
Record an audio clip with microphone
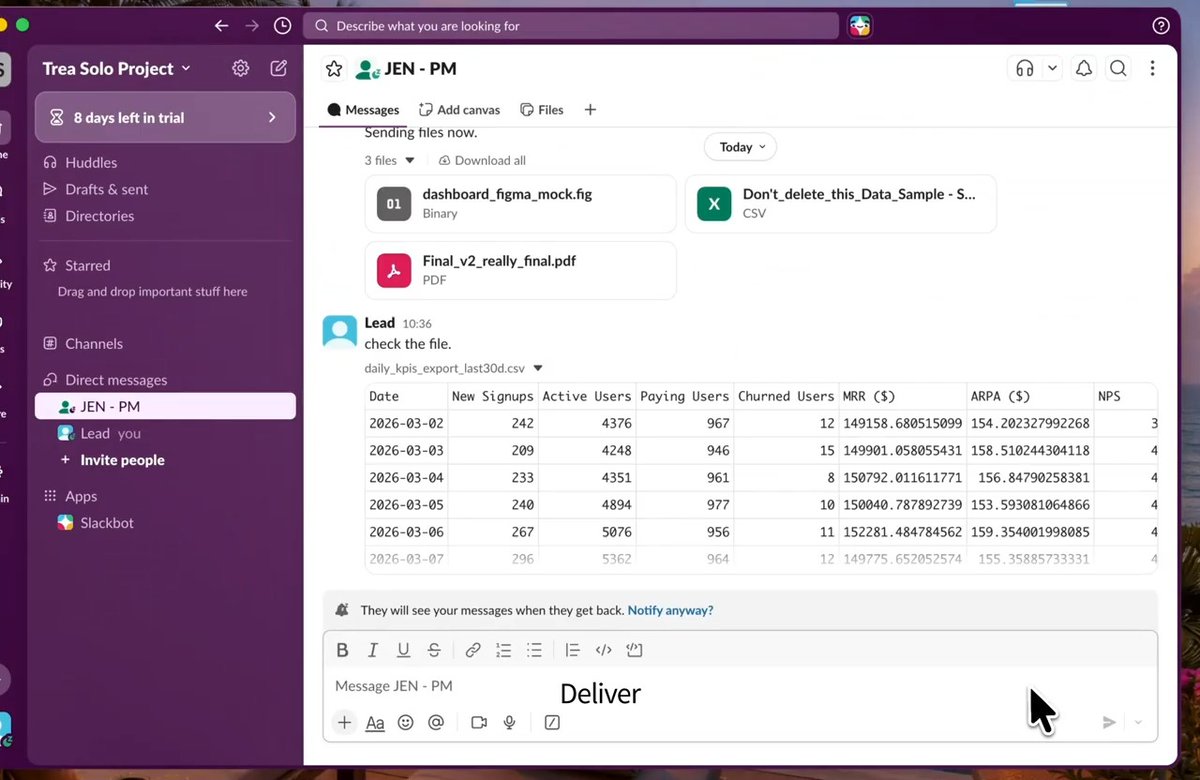click(x=509, y=722)
